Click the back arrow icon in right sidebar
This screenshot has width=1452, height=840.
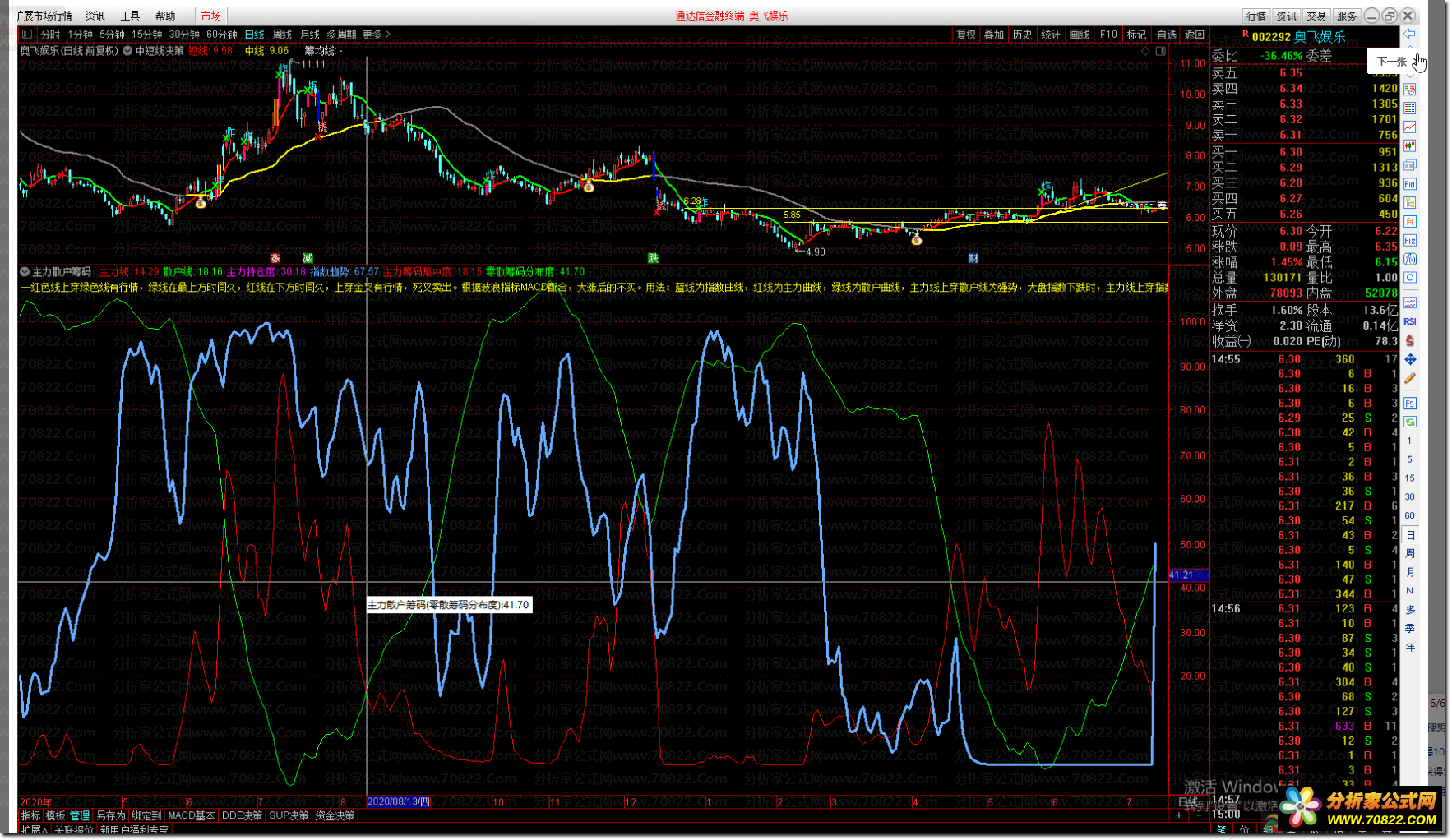pyautogui.click(x=1409, y=34)
